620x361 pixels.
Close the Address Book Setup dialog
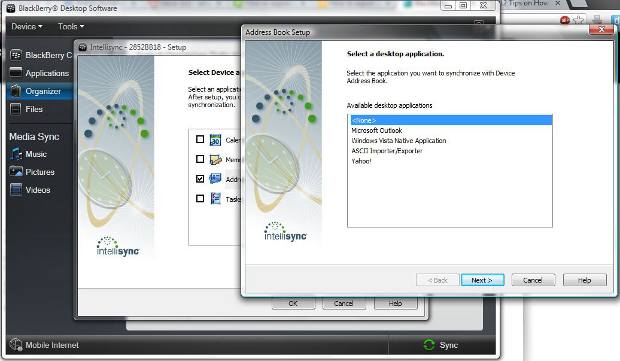[601, 29]
